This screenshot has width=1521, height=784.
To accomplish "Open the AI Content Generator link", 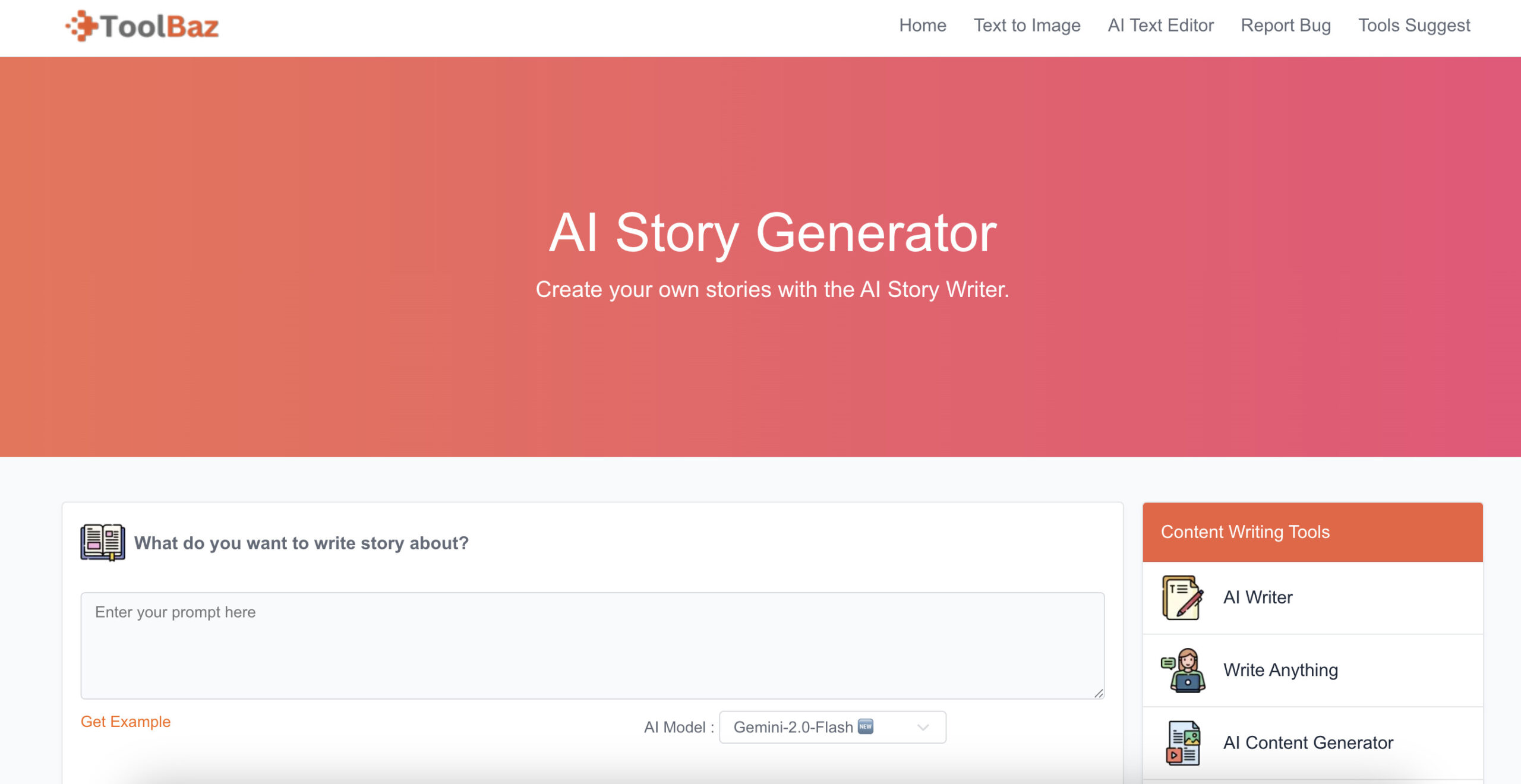I will [1308, 743].
